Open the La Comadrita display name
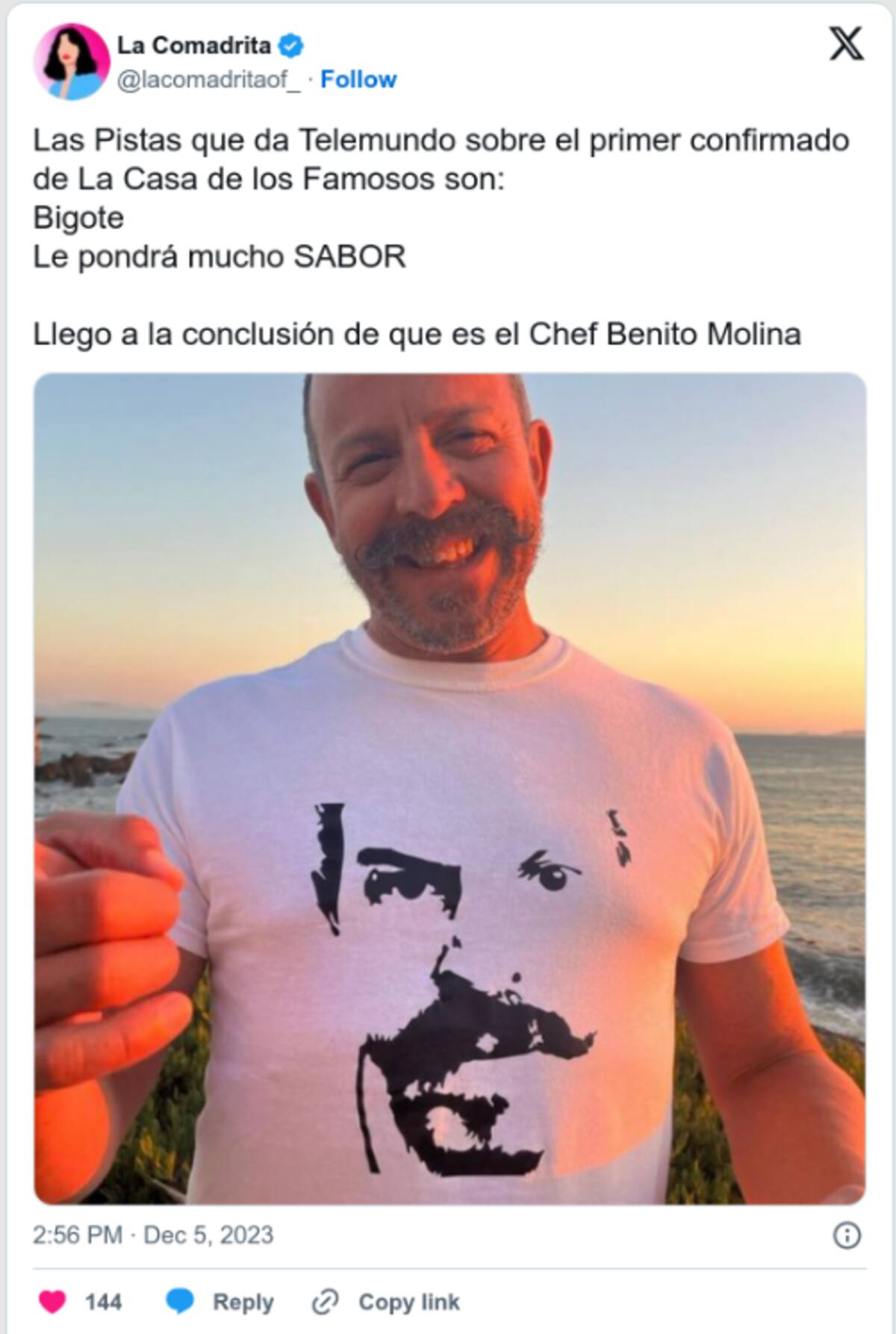 coord(194,46)
